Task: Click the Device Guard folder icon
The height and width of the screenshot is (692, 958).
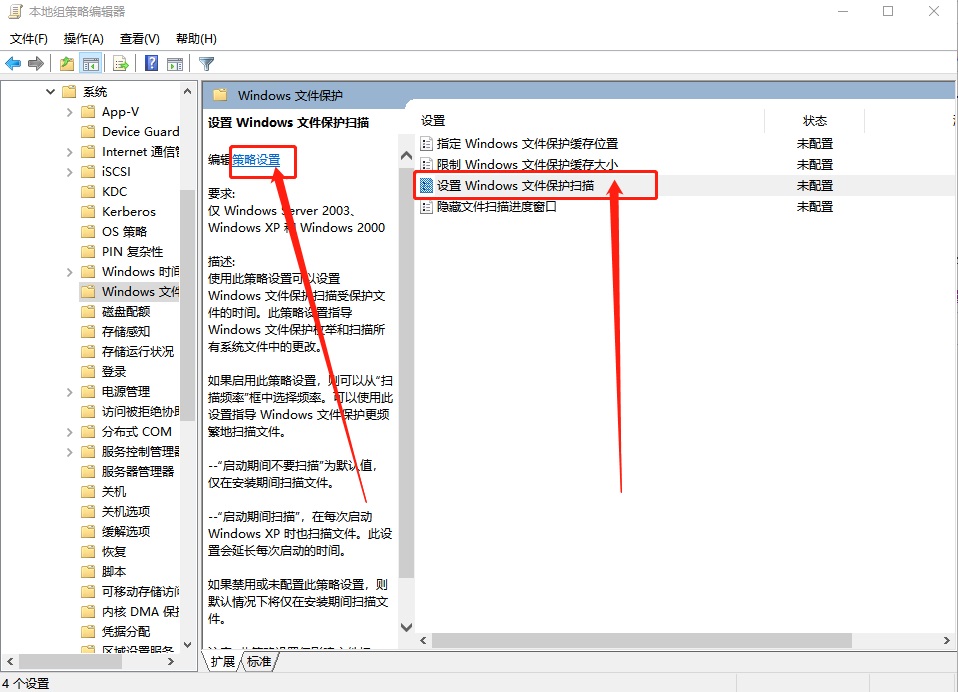Action: pyautogui.click(x=89, y=132)
